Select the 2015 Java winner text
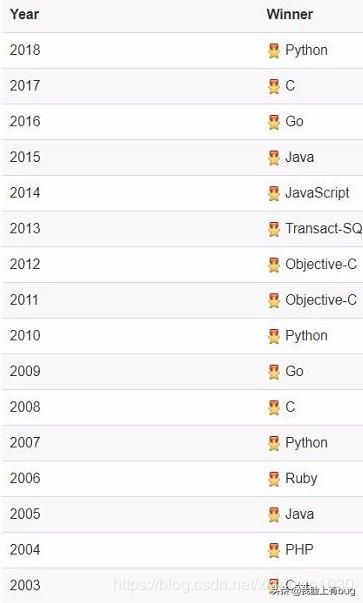Screen dimensions: 363x603 pyautogui.click(x=300, y=157)
